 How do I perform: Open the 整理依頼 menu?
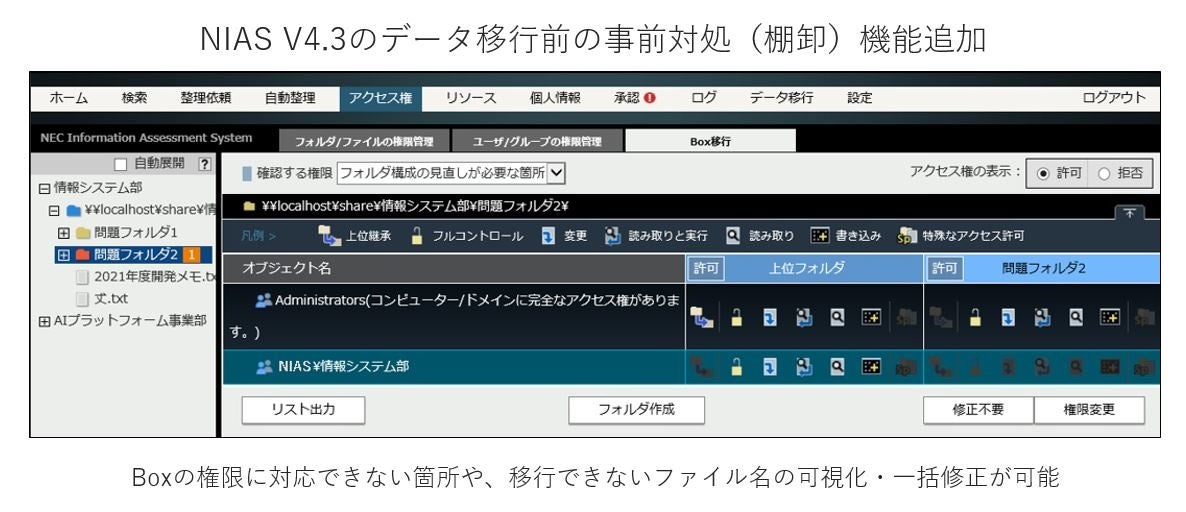tap(206, 98)
